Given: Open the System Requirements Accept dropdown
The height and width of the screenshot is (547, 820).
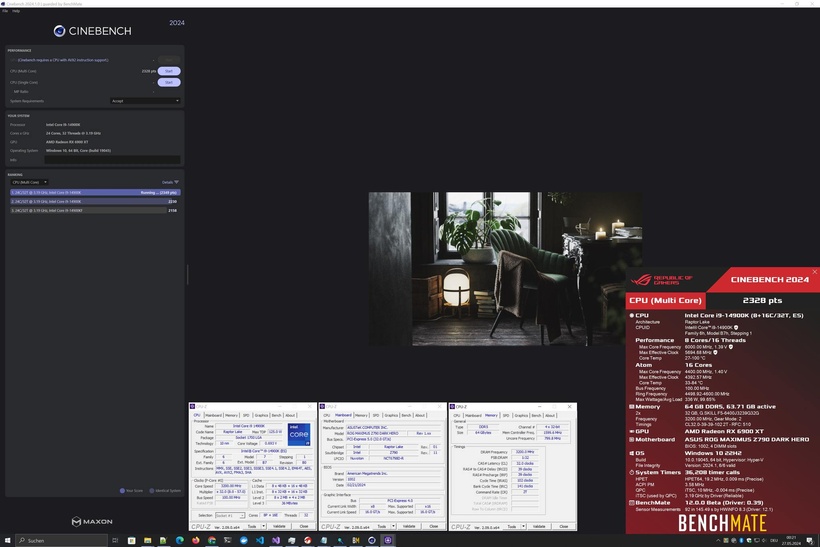Looking at the screenshot, I should 145,101.
